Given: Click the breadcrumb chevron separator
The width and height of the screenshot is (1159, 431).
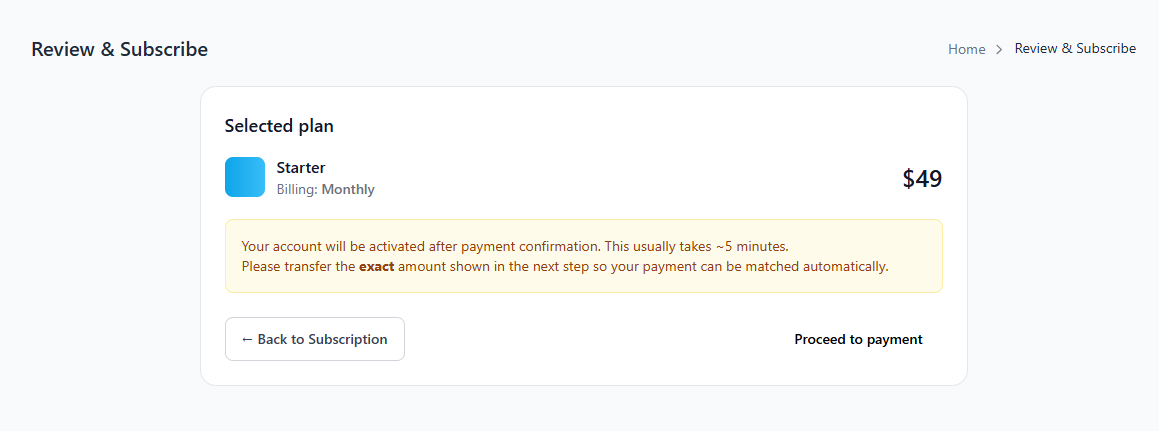Looking at the screenshot, I should click(999, 49).
